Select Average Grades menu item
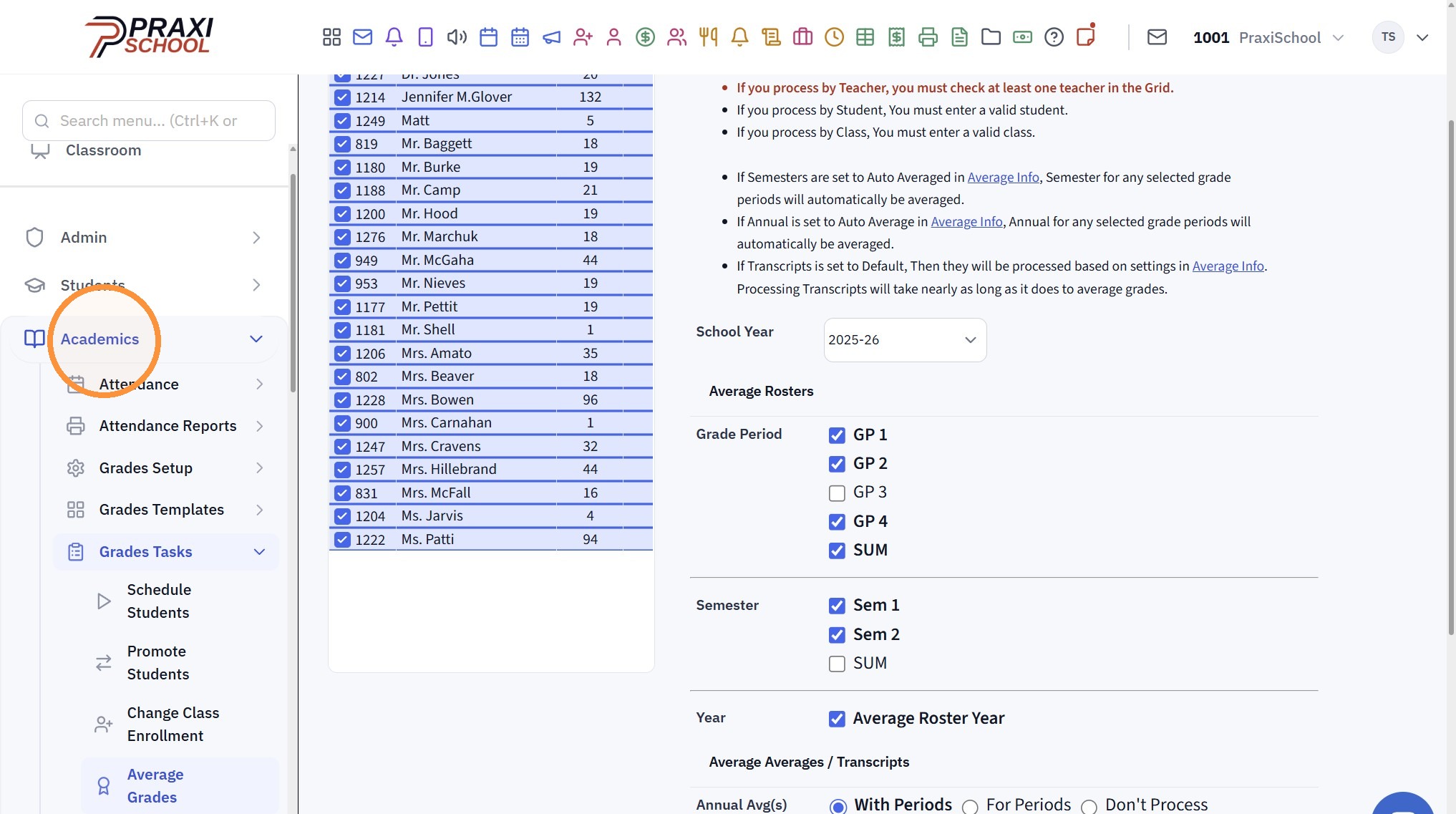The image size is (1456, 814). pos(179,786)
